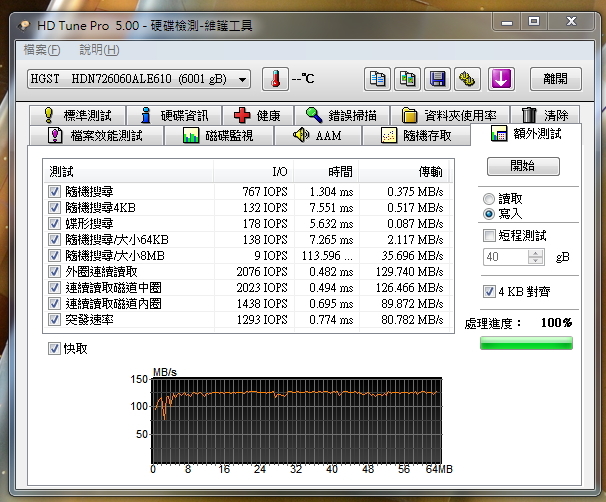
Task: Toggle the 短程測試 checkbox
Action: [489, 236]
